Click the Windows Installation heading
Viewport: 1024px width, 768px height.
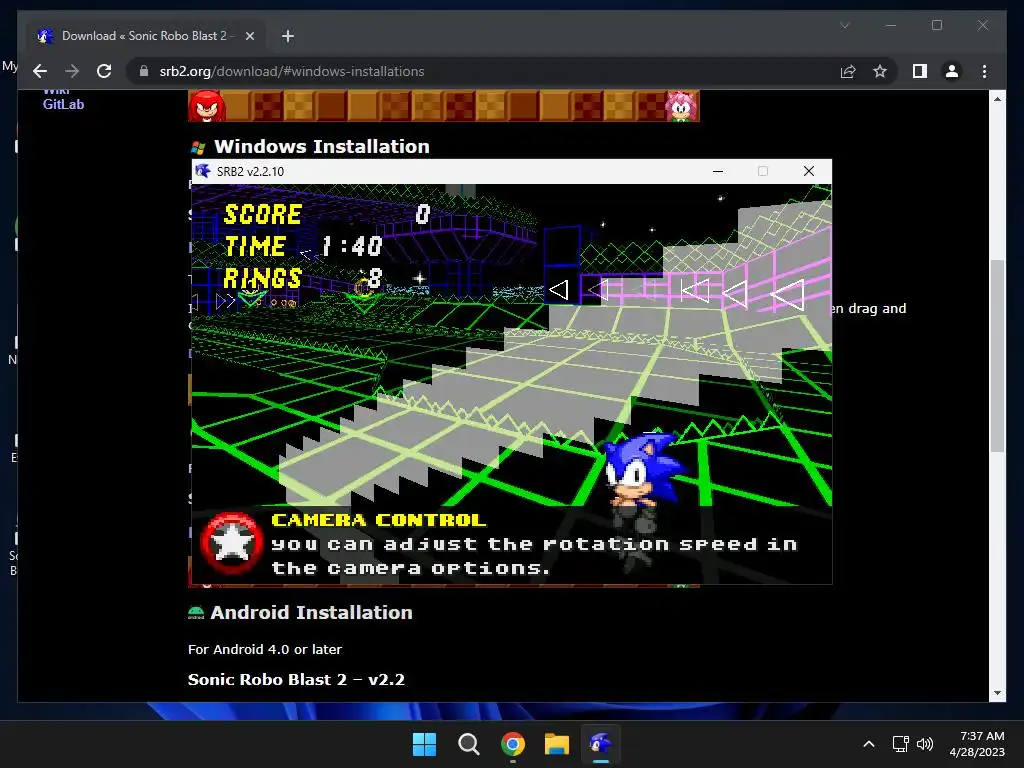pyautogui.click(x=321, y=146)
